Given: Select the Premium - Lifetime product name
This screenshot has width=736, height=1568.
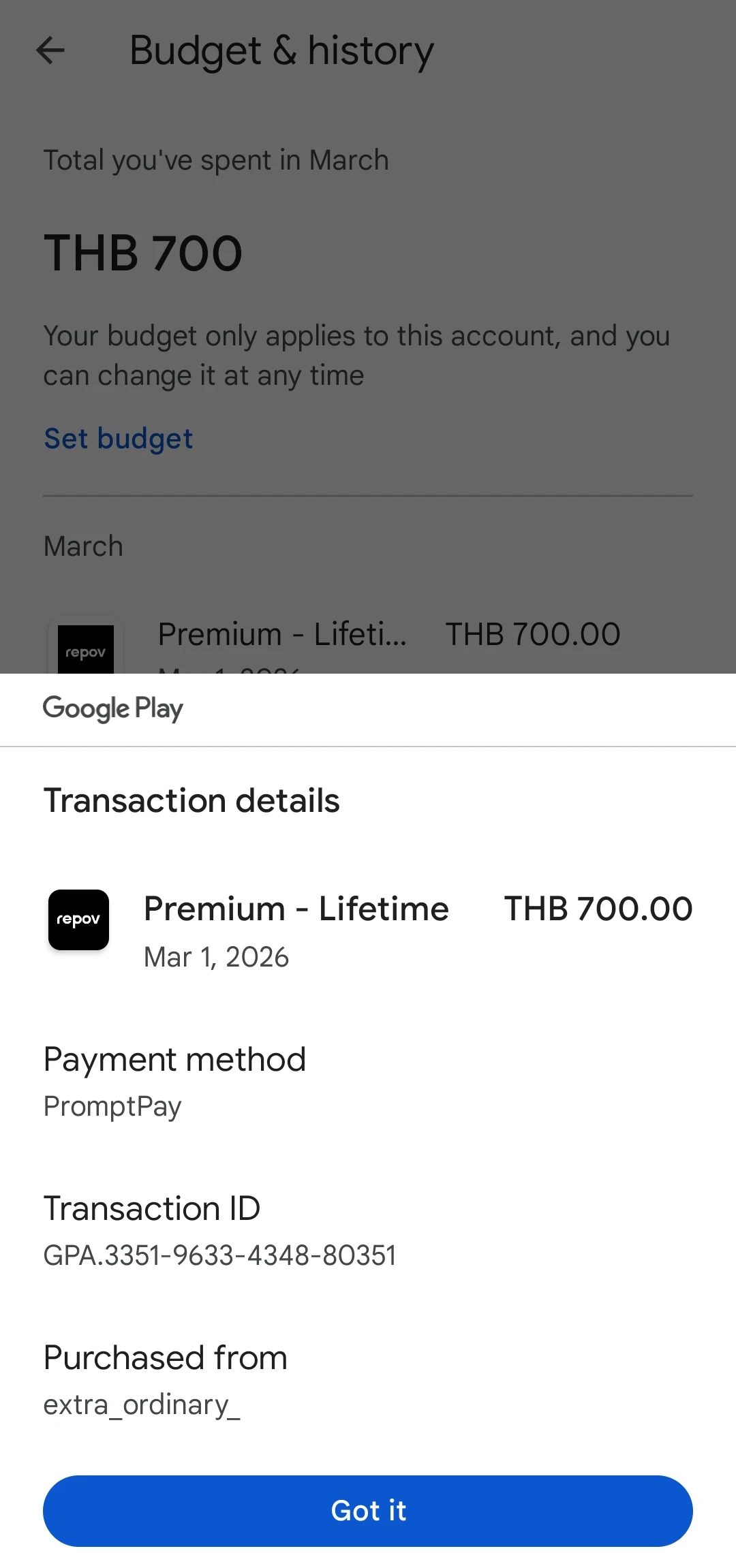Looking at the screenshot, I should (x=296, y=909).
